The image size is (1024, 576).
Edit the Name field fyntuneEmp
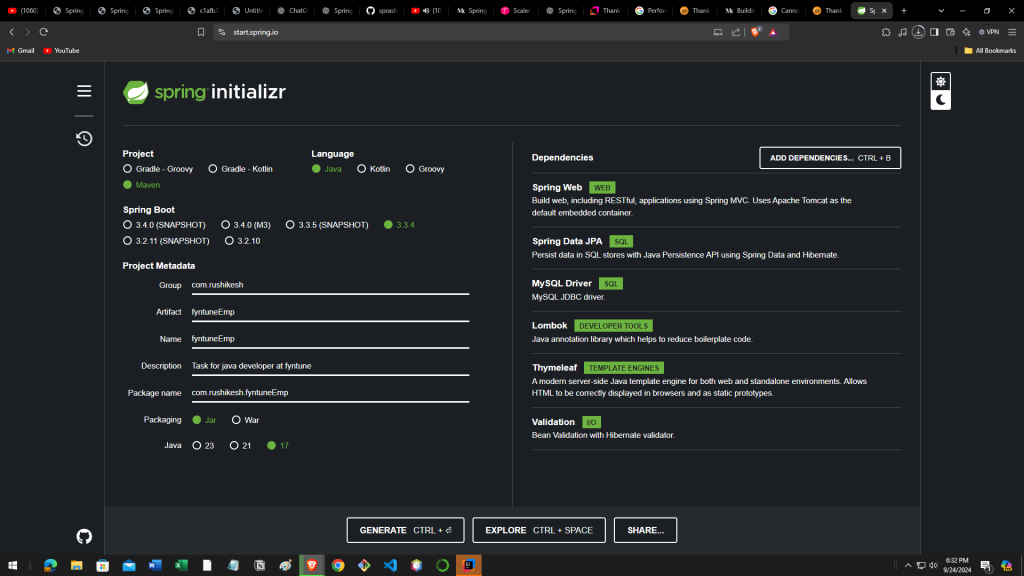330,339
